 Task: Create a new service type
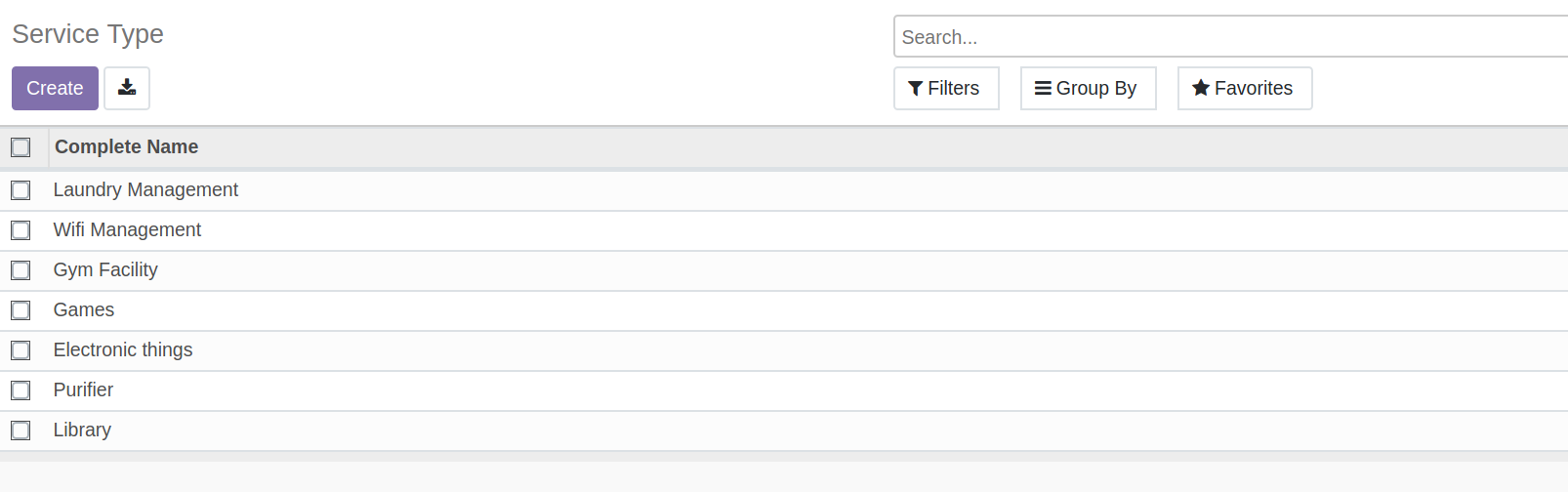click(x=55, y=88)
